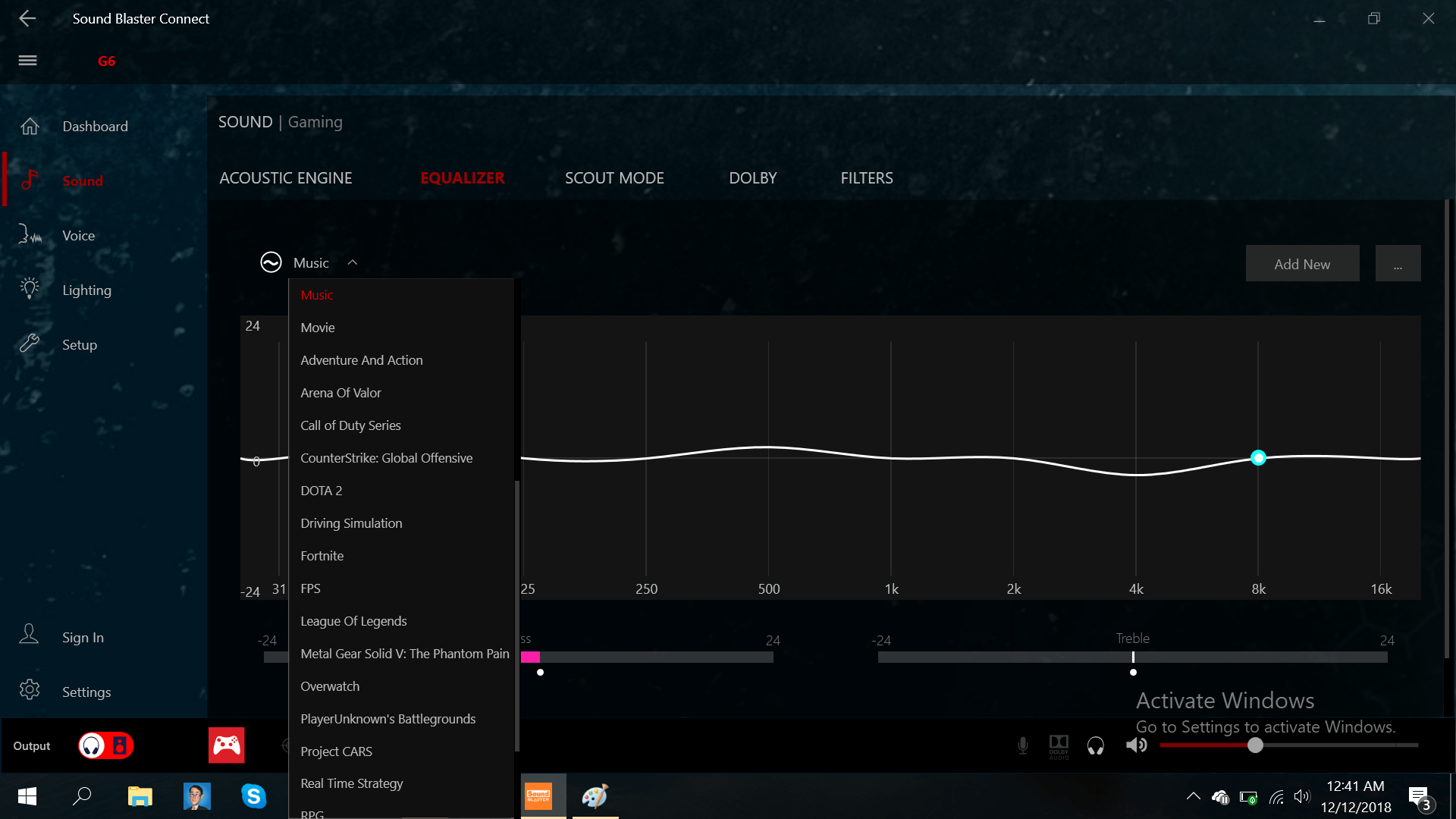Click the Dolby Audio status icon
Screen dimensions: 1456x819
(x=1059, y=745)
